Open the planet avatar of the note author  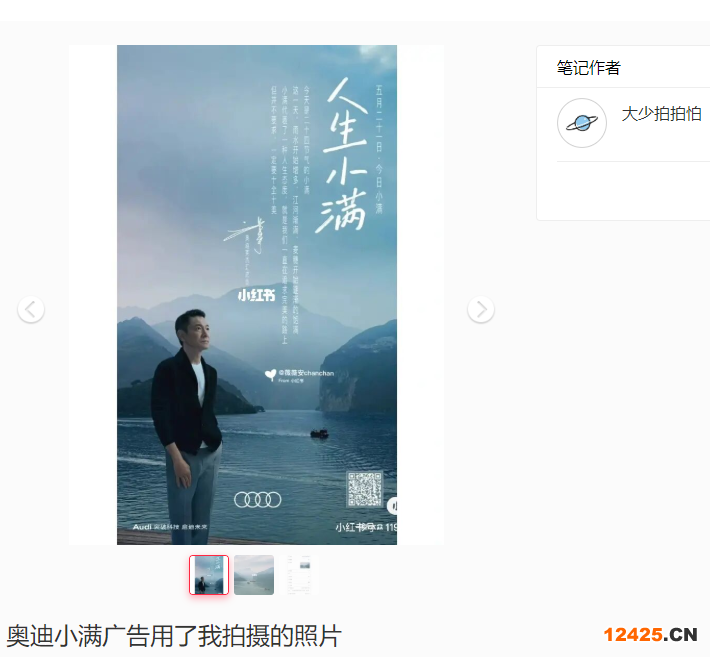(x=582, y=123)
